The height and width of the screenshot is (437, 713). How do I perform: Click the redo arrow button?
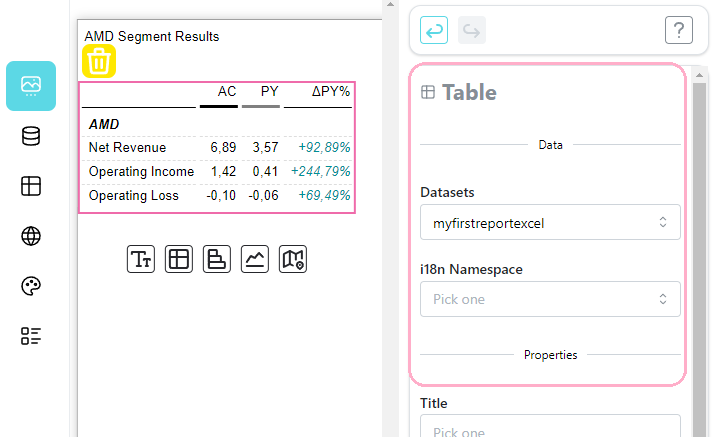[x=472, y=30]
